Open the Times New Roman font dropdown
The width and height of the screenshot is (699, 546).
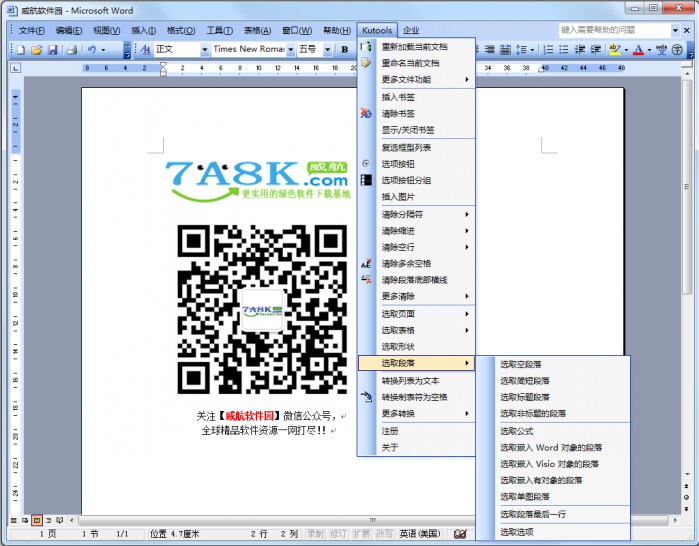point(290,49)
